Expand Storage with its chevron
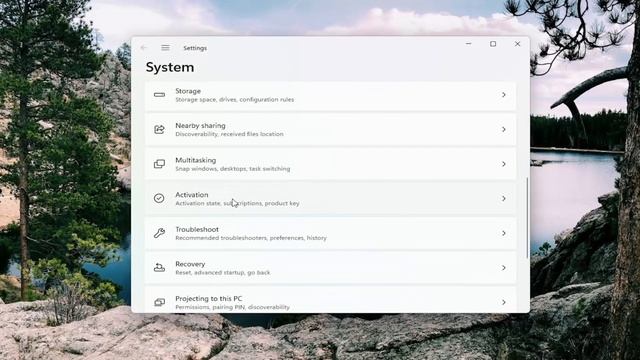Viewport: 640px width, 360px height. (504, 95)
